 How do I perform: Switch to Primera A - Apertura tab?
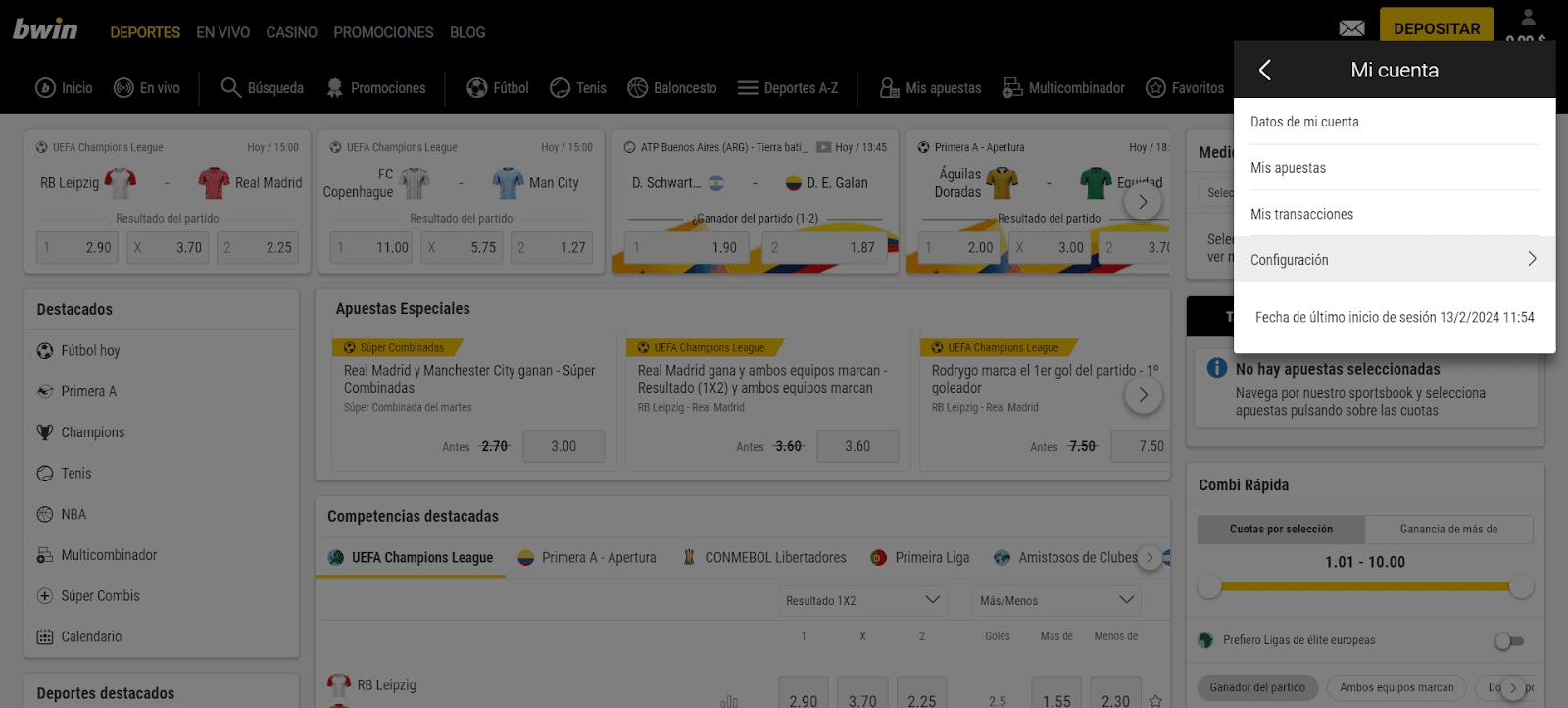click(587, 557)
